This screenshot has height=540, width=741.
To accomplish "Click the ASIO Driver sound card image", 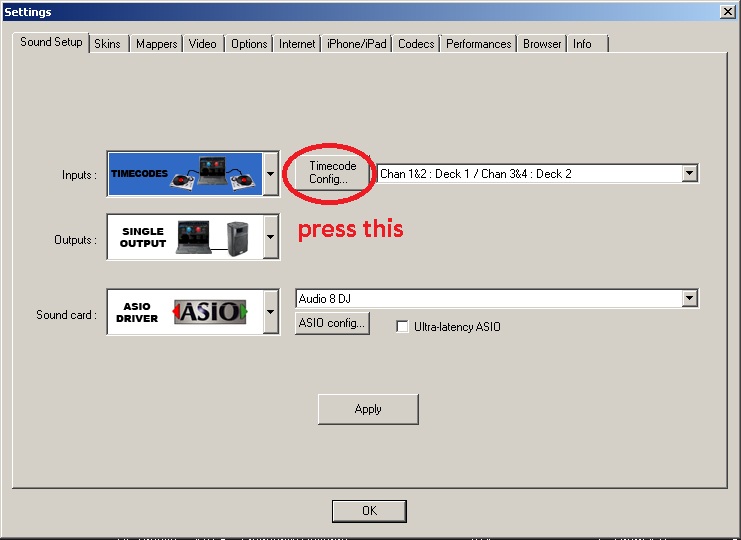I will click(185, 313).
